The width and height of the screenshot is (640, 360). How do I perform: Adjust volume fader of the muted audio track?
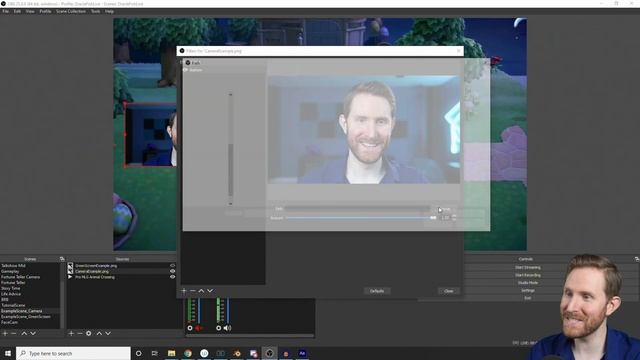click(x=199, y=310)
